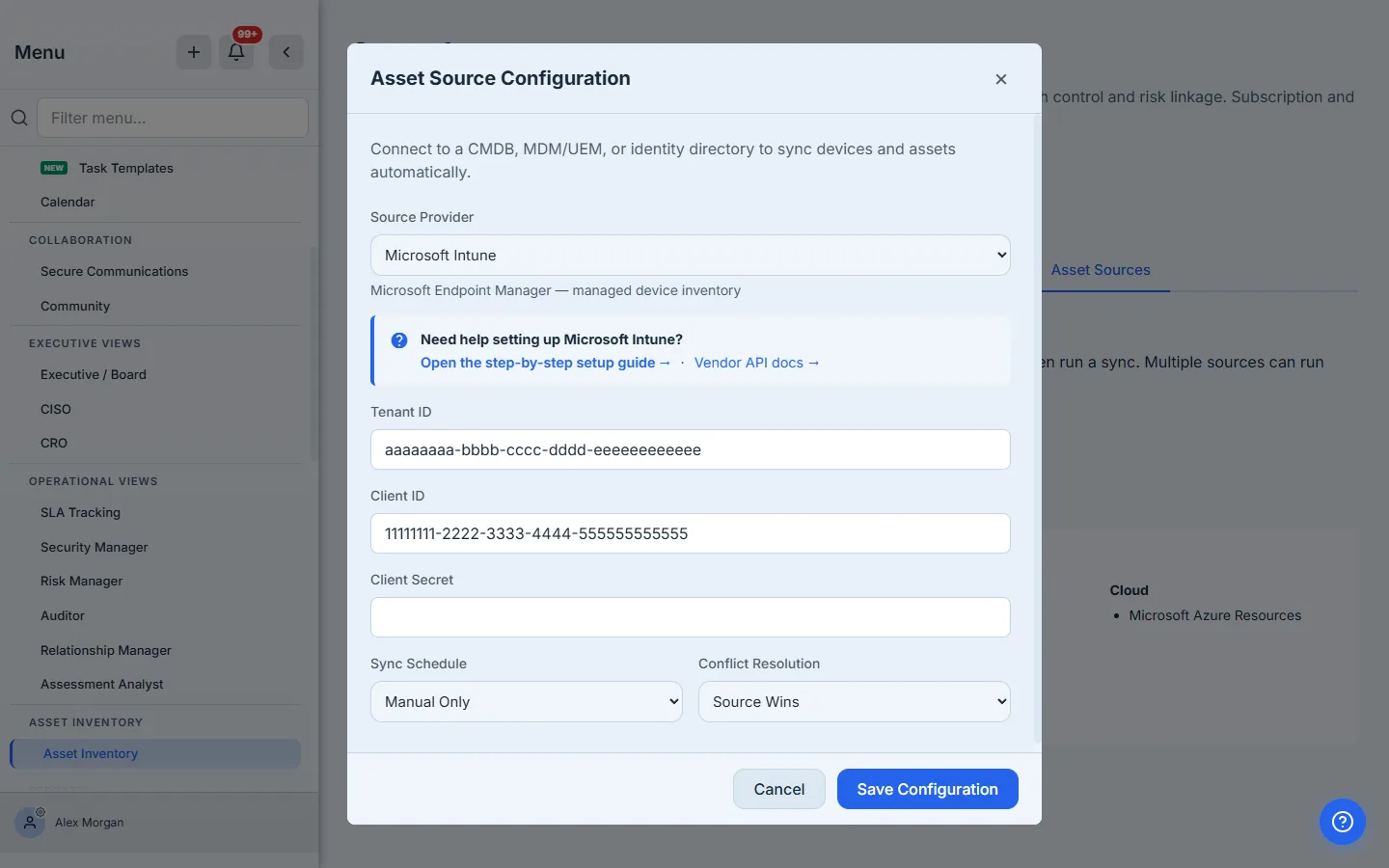
Task: Go to Secure Communications
Action: coord(115,272)
